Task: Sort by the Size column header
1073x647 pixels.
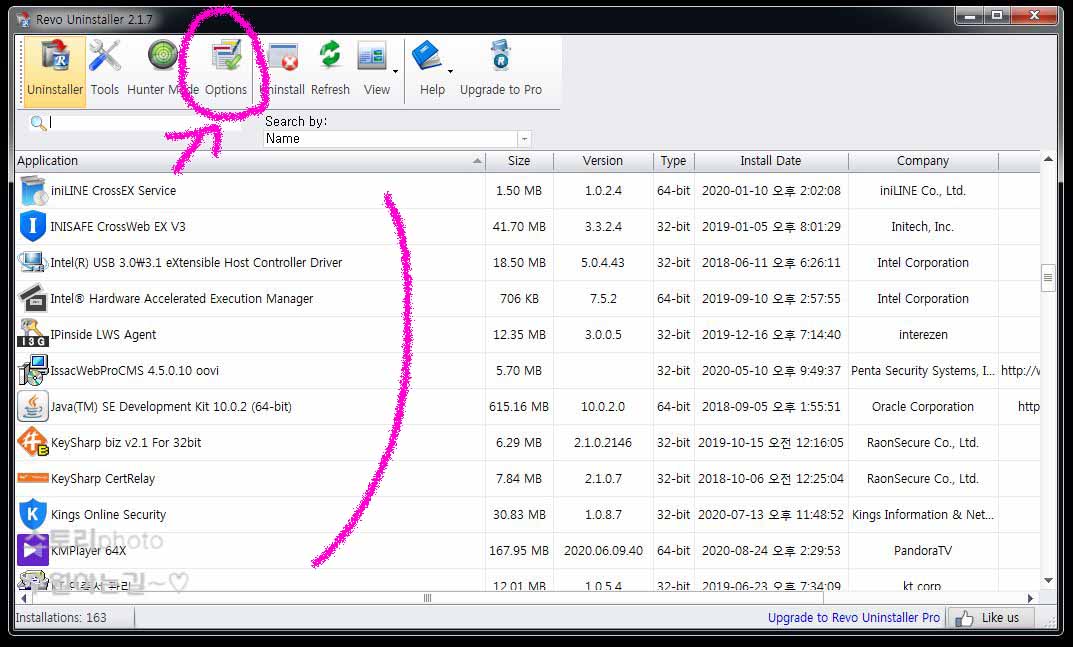Action: click(519, 161)
